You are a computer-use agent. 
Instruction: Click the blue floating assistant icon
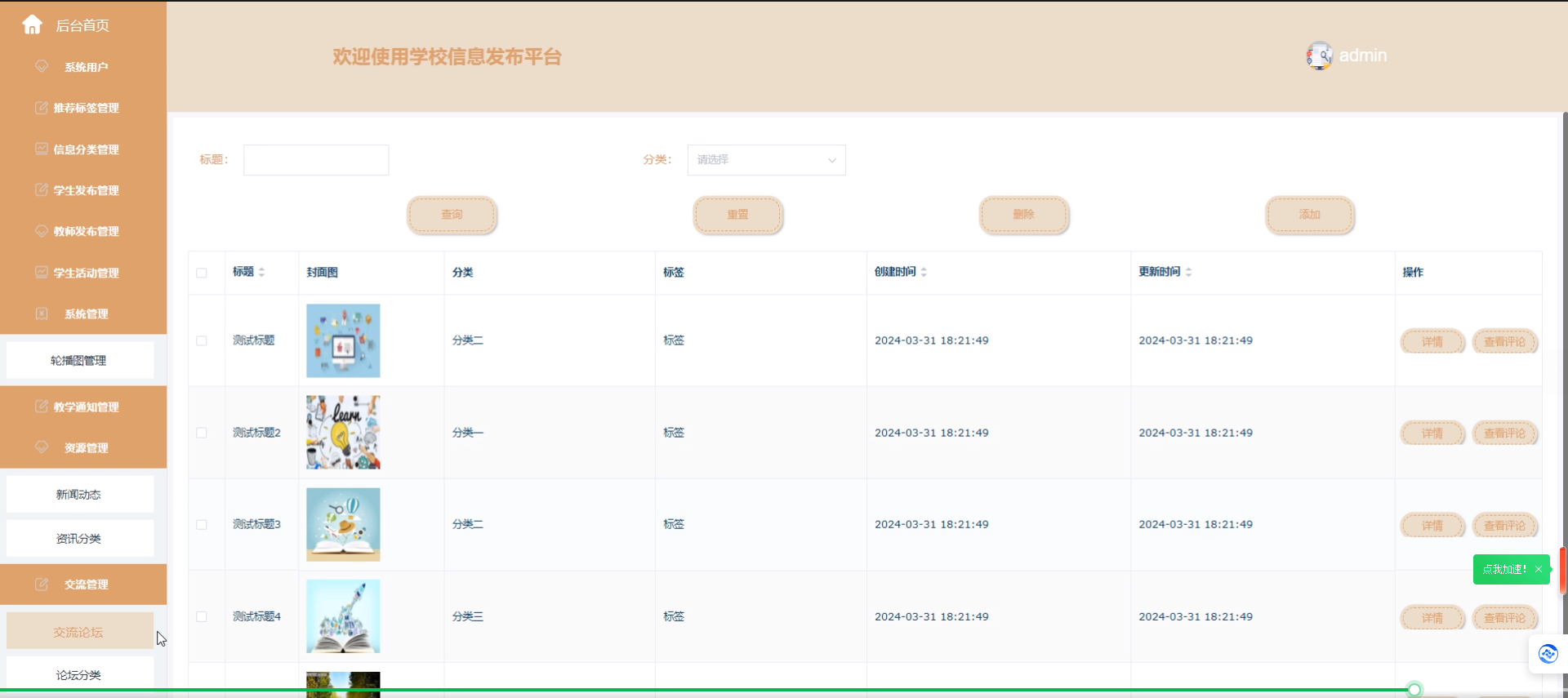pyautogui.click(x=1548, y=654)
